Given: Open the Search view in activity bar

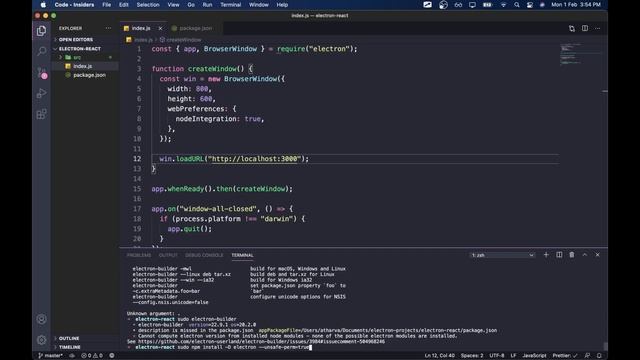Looking at the screenshot, I should coord(41,51).
